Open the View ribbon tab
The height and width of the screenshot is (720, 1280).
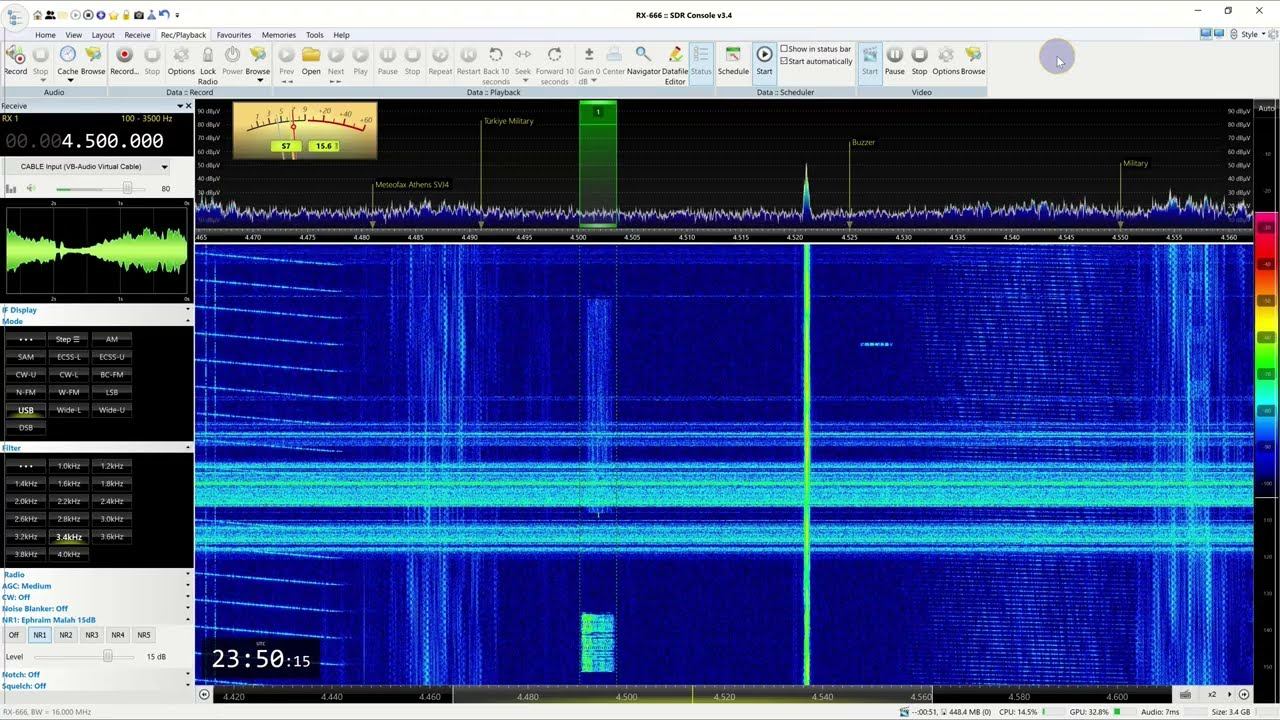click(74, 35)
